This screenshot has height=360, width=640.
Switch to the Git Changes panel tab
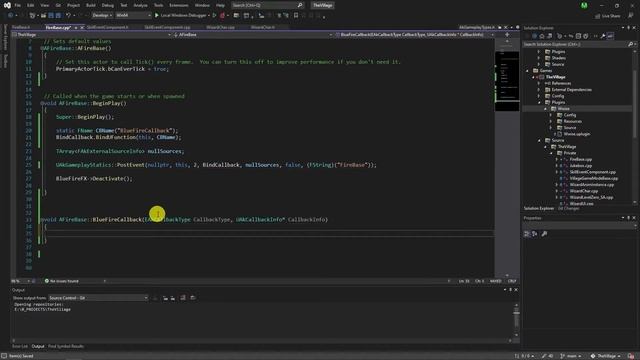click(x=568, y=209)
